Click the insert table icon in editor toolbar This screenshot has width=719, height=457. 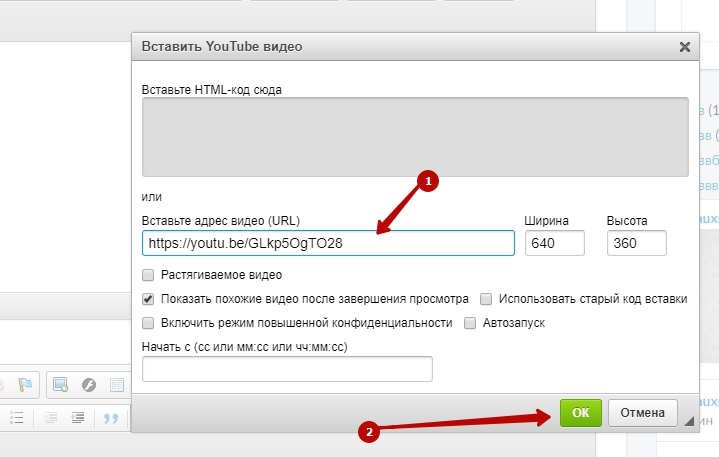[x=117, y=385]
